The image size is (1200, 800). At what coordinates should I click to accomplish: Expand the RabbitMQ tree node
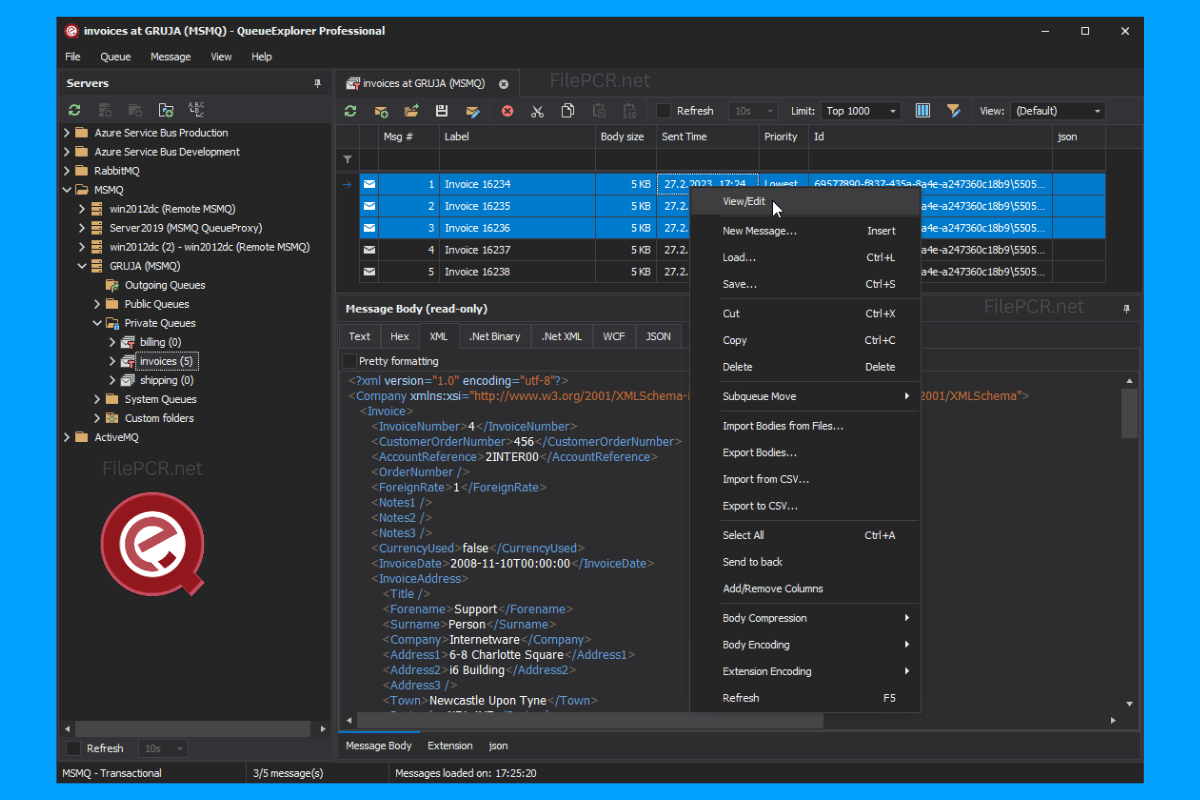(x=67, y=171)
